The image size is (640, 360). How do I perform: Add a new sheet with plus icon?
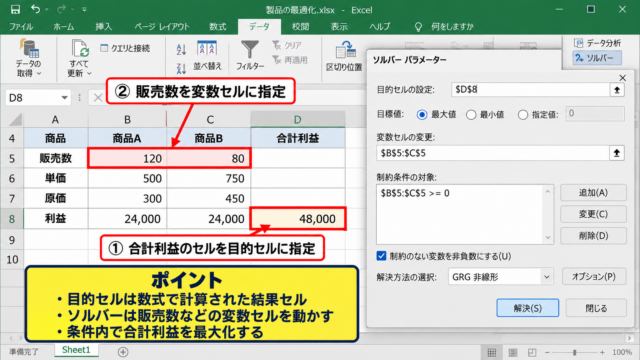[x=123, y=351]
